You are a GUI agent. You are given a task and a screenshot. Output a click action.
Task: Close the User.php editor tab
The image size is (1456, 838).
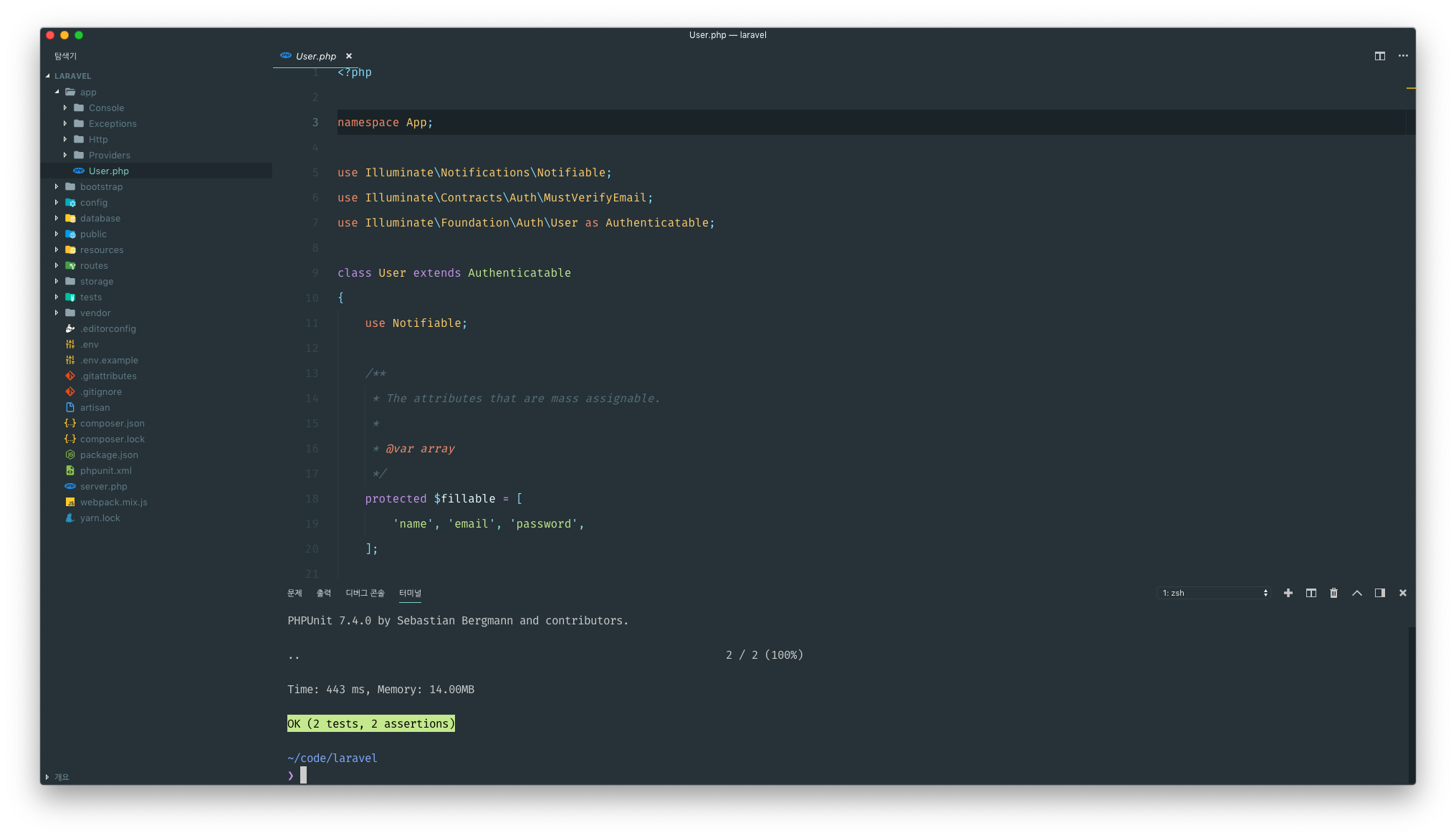coord(349,56)
